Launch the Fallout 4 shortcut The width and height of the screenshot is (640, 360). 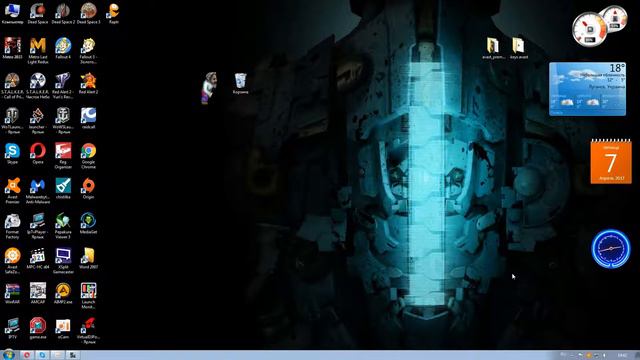[x=63, y=48]
